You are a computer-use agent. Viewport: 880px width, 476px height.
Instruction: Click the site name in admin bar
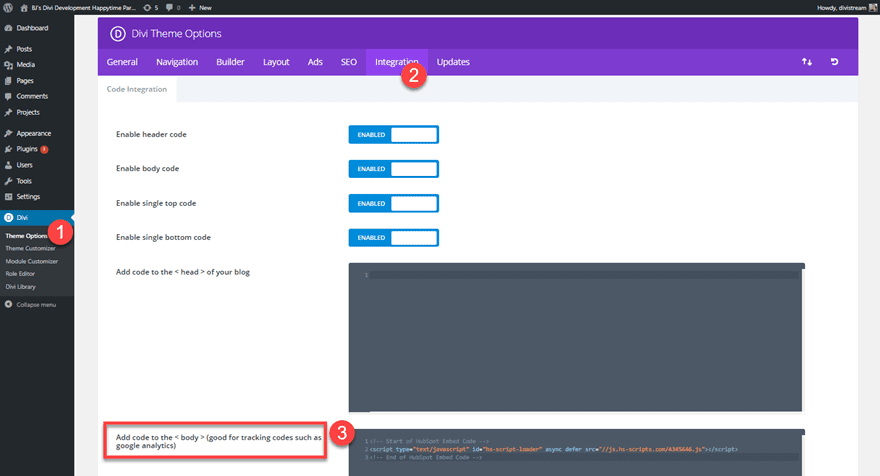click(84, 8)
